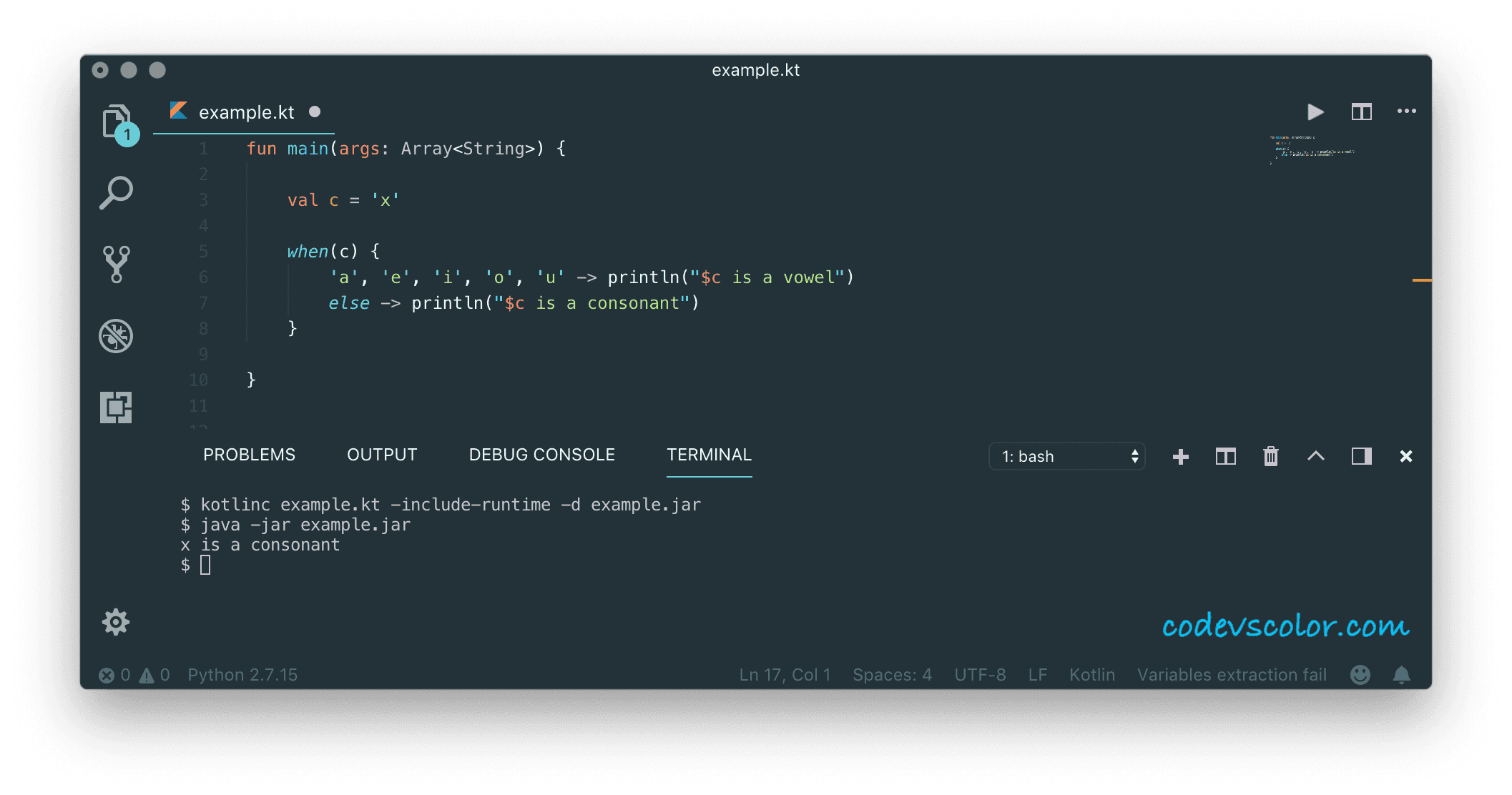Screen dimensions: 1512x795
Task: Click 'Variables extraction fail' status message
Action: click(x=1232, y=675)
